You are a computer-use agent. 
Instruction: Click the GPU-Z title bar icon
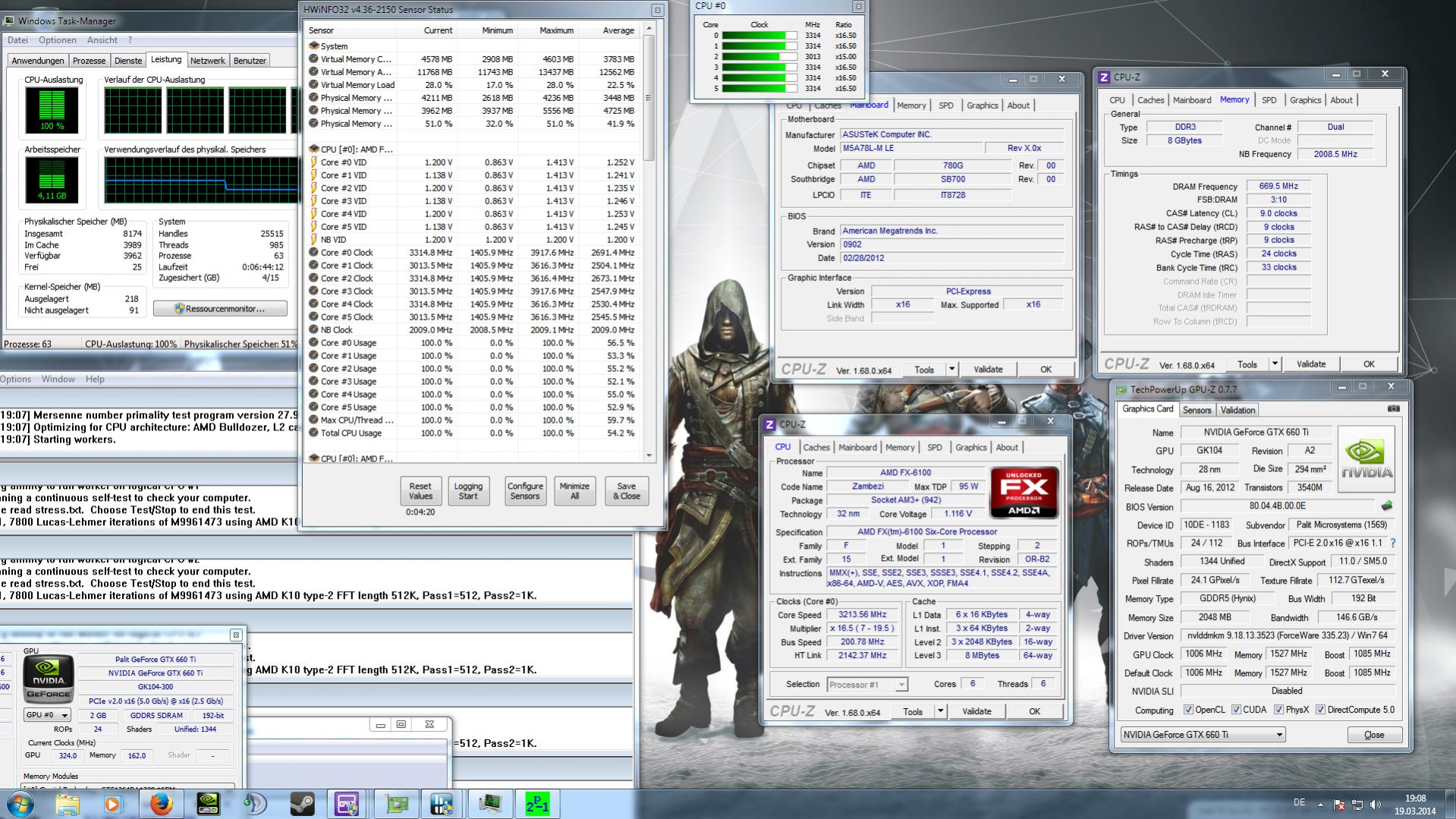point(1121,389)
